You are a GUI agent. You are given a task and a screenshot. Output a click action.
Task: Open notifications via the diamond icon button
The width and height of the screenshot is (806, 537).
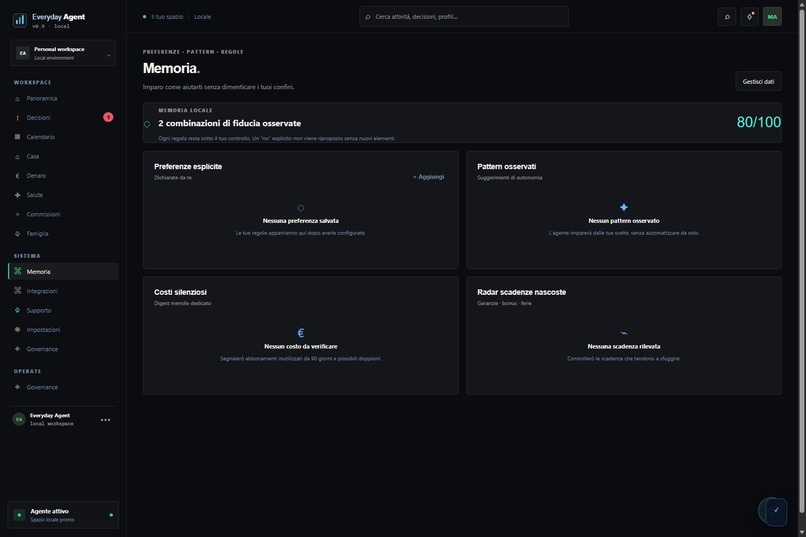749,17
